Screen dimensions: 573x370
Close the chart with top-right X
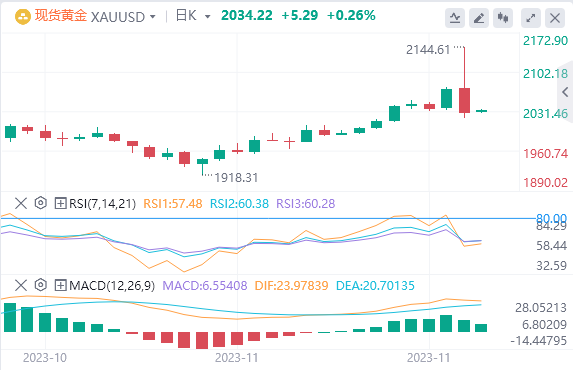click(555, 18)
